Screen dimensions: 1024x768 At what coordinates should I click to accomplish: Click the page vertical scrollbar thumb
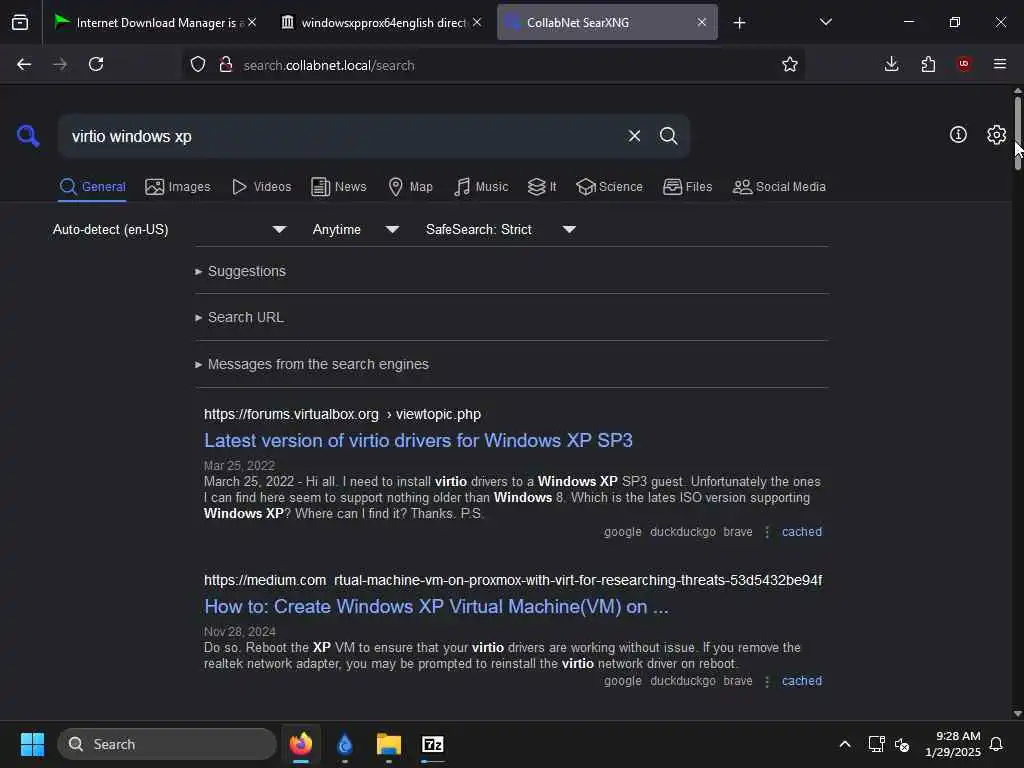tap(1017, 134)
